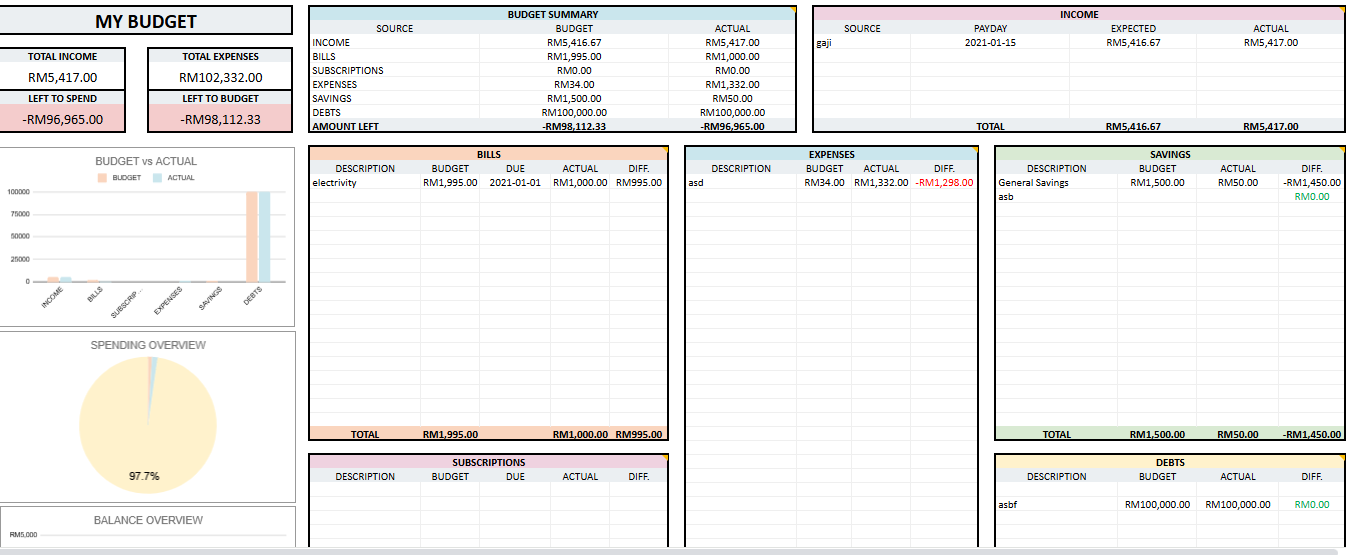Click the 97.7% pie chart label
The image size is (1346, 555).
coord(144,476)
